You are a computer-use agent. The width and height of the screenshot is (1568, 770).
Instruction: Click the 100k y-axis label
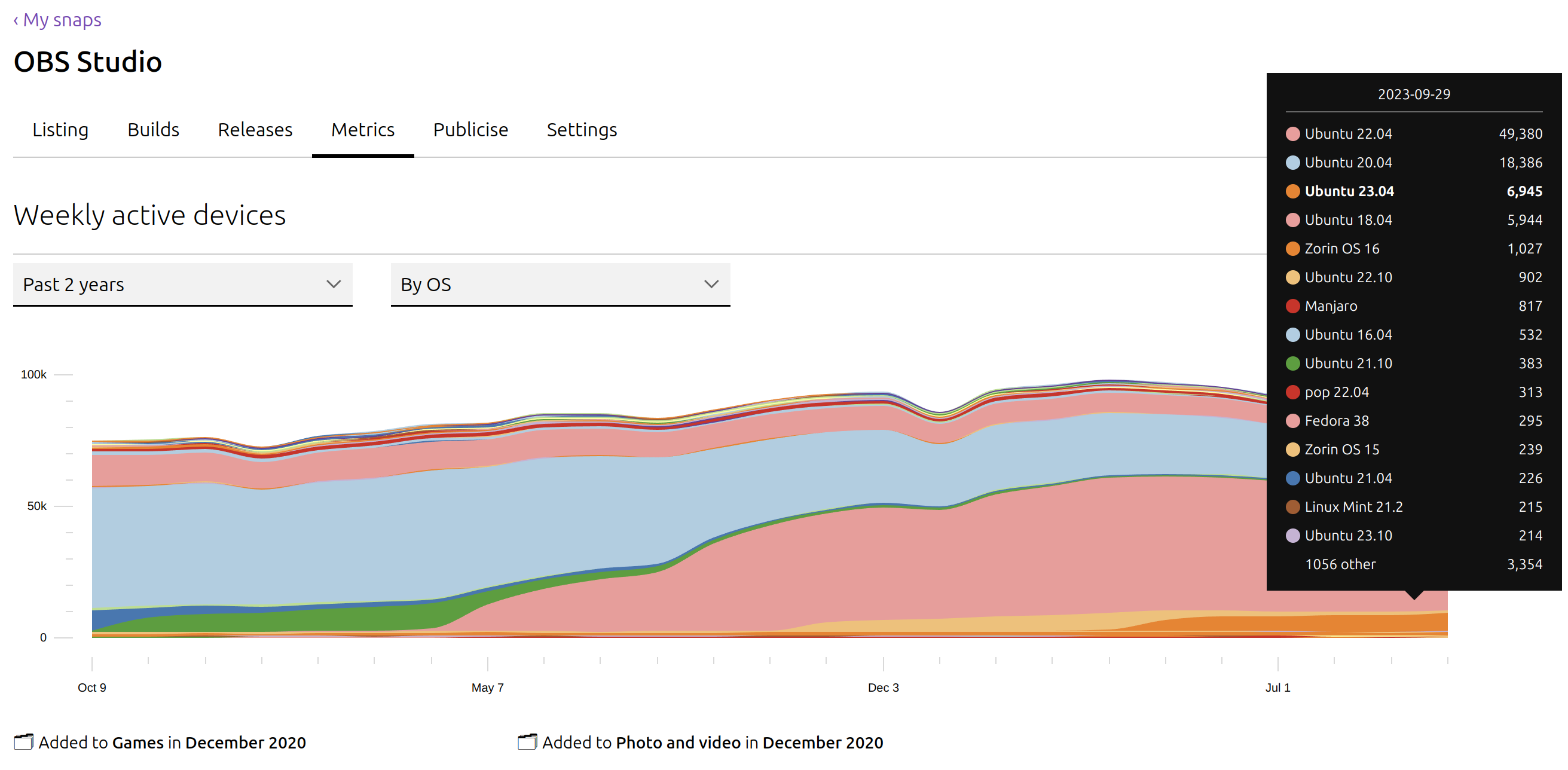pos(33,374)
